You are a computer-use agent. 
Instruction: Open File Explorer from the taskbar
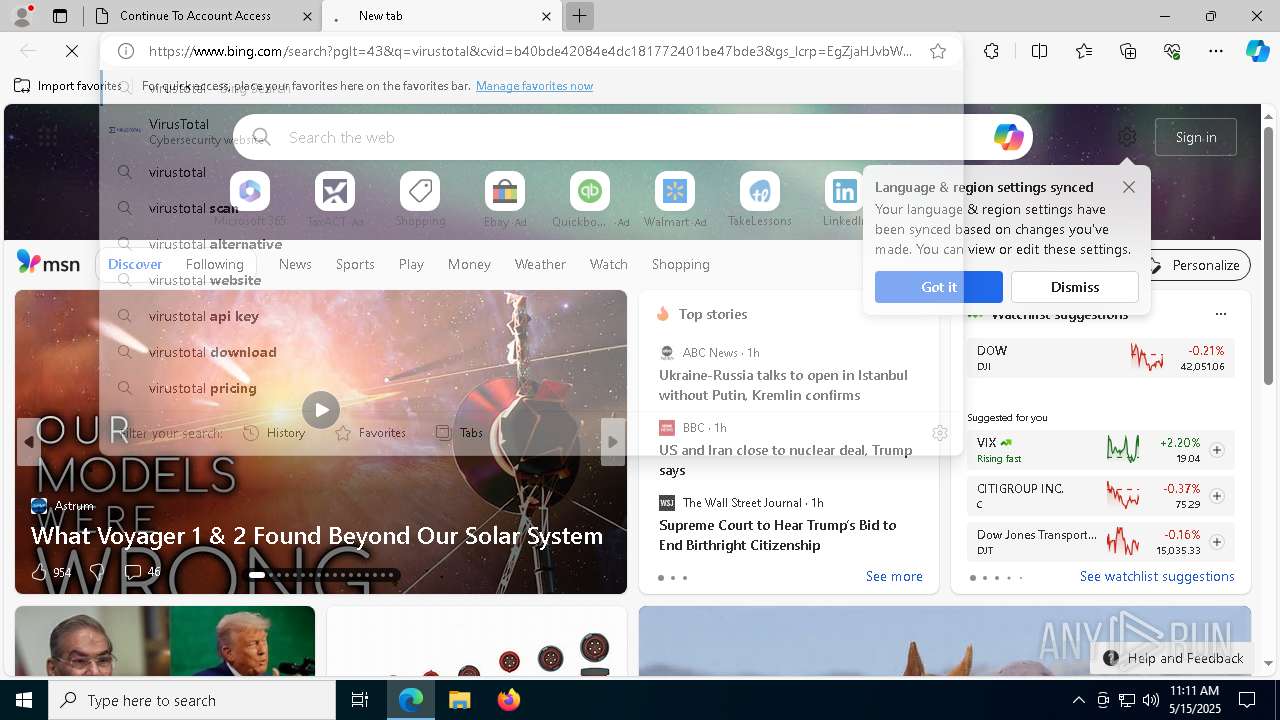click(x=459, y=700)
